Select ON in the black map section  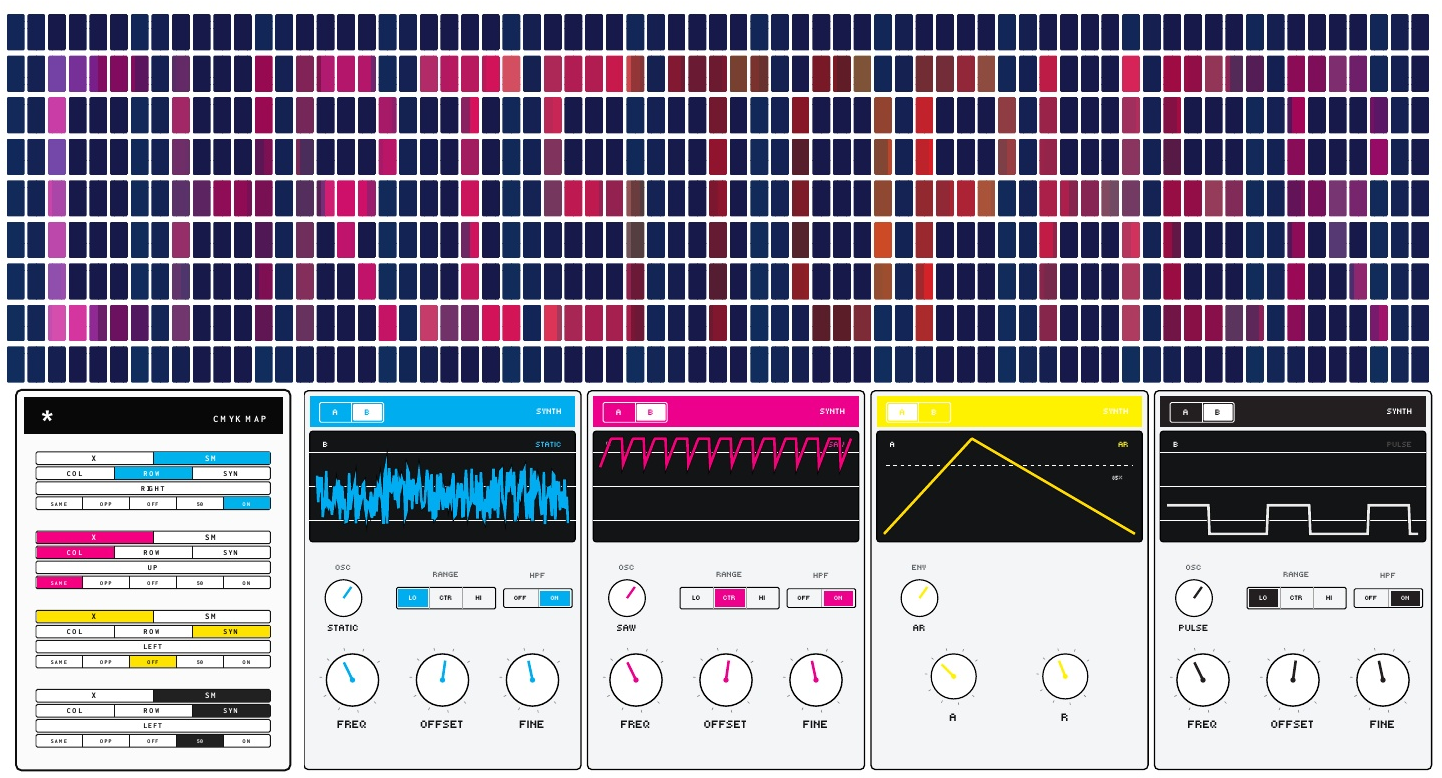[247, 740]
